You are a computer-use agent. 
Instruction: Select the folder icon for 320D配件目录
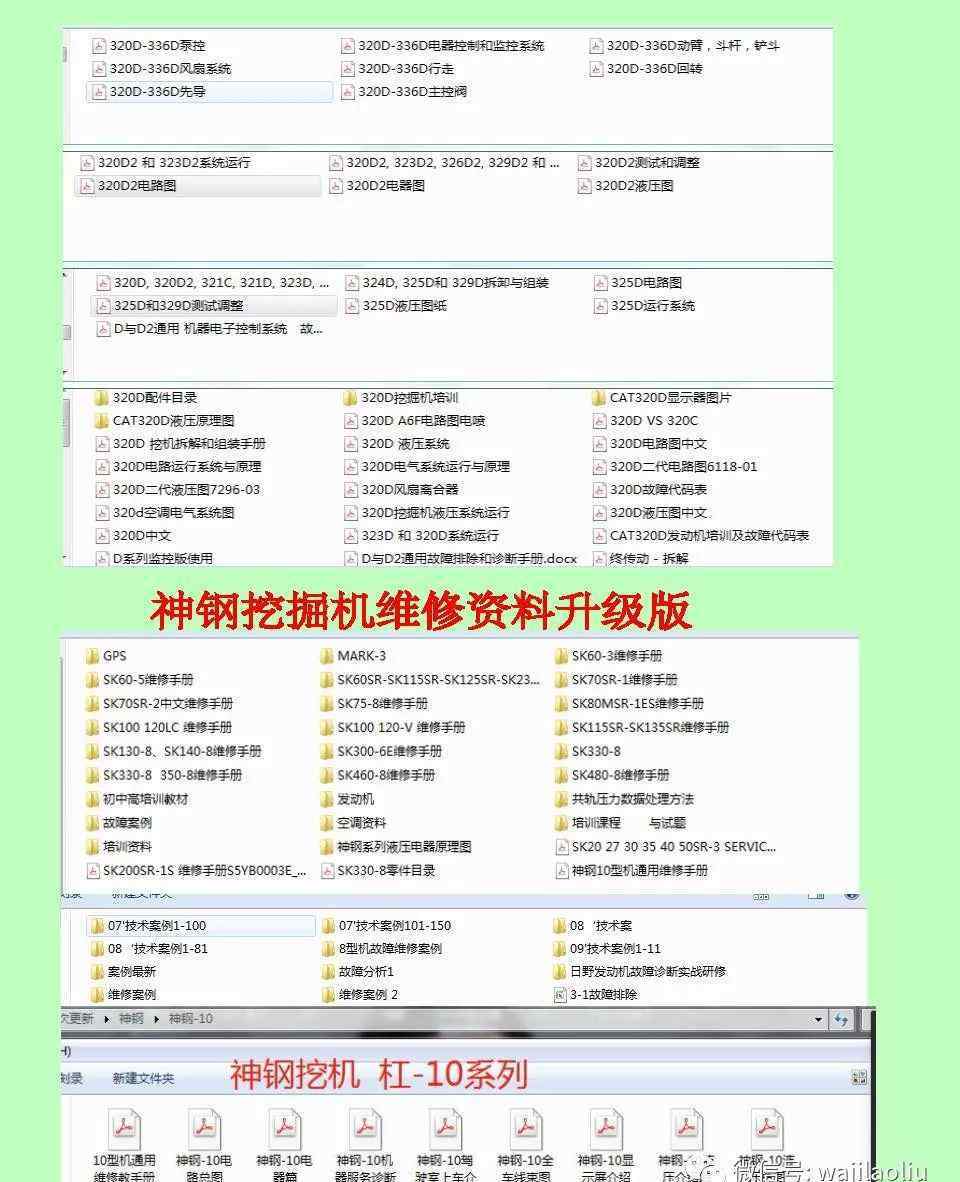pos(101,398)
